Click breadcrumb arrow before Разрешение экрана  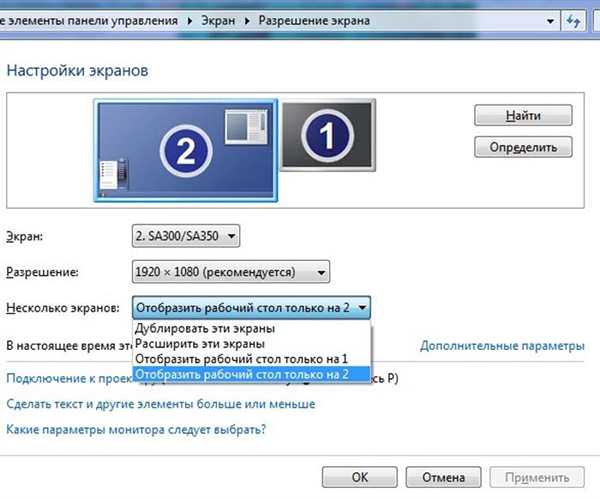click(247, 21)
